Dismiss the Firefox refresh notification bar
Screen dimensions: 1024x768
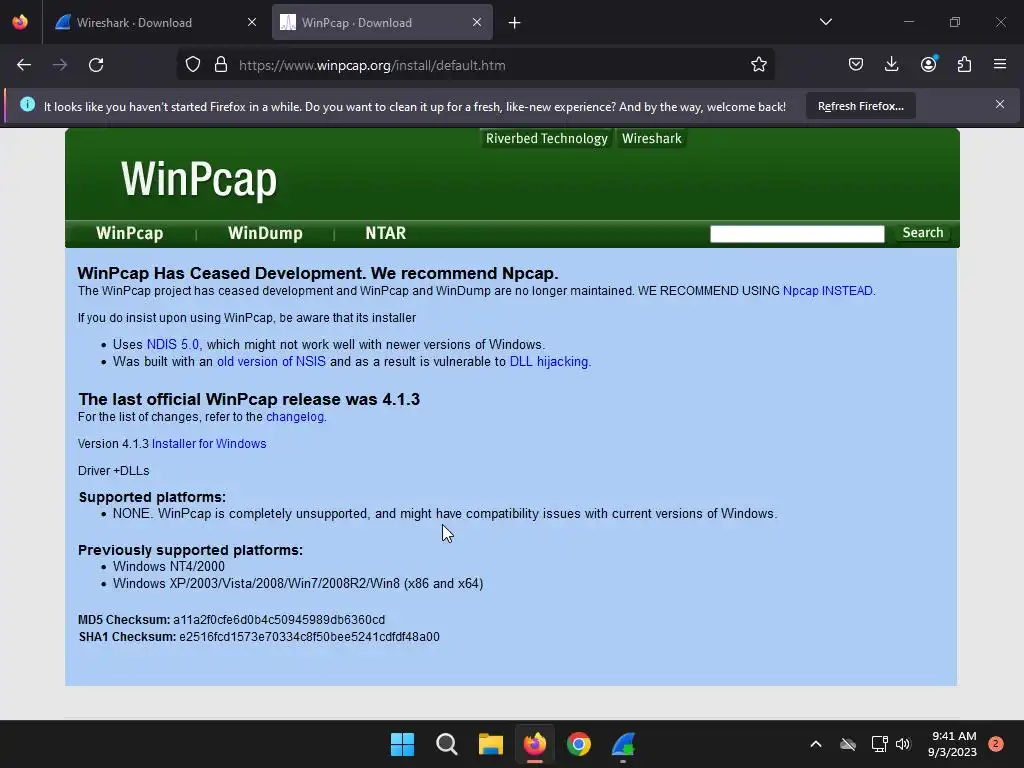(999, 104)
